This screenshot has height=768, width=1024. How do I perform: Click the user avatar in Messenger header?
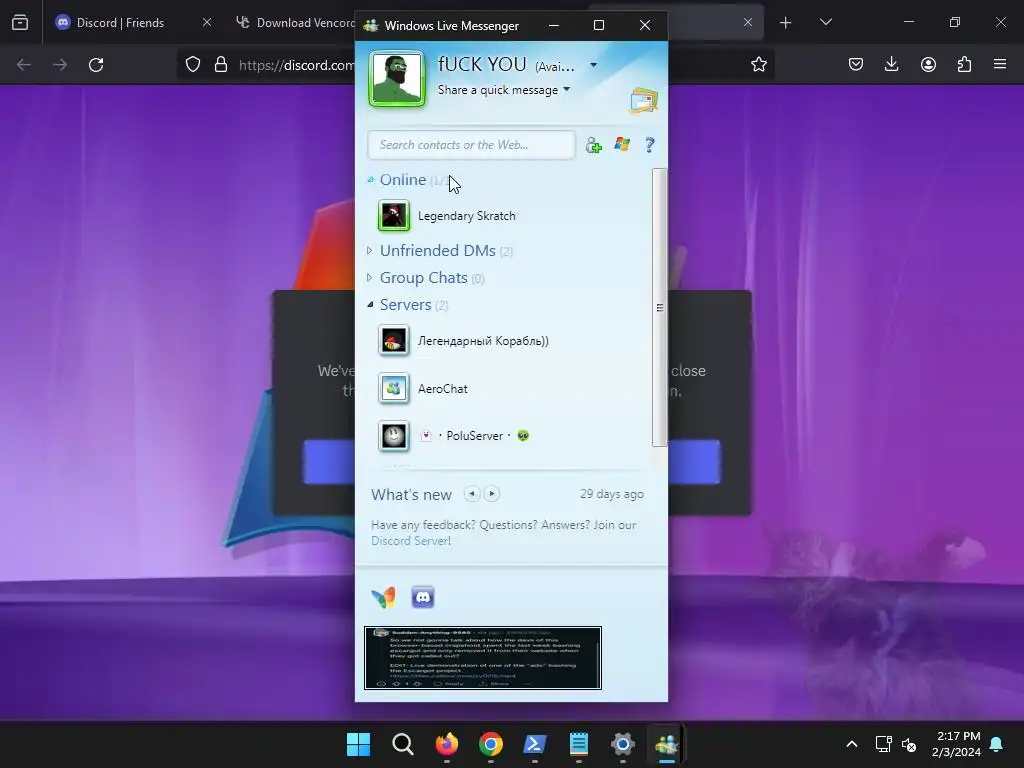396,78
